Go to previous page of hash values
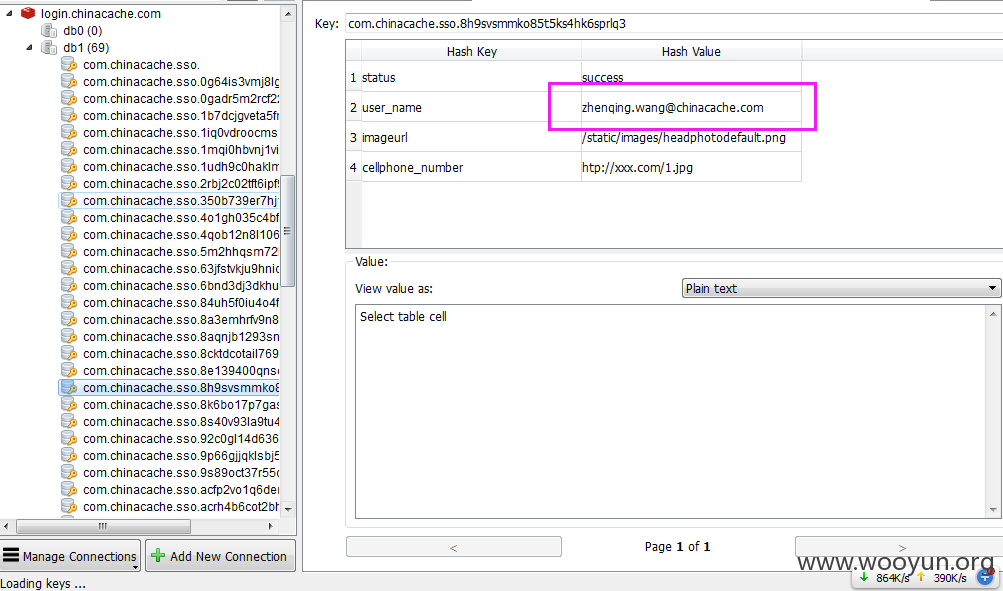 [x=454, y=548]
